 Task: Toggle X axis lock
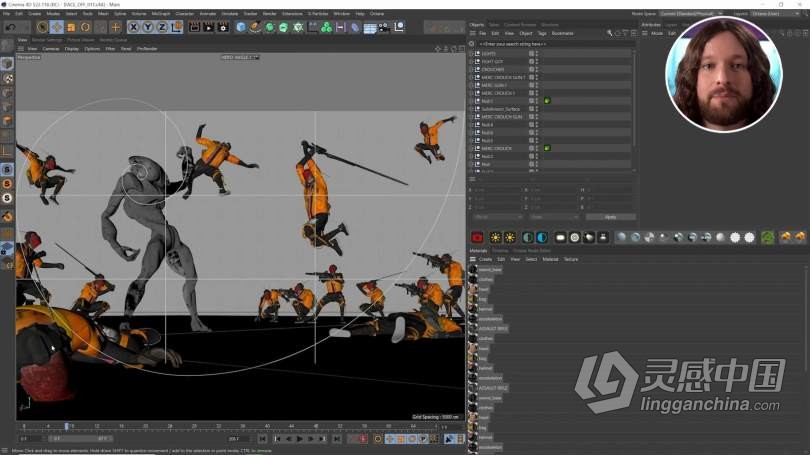click(x=133, y=27)
